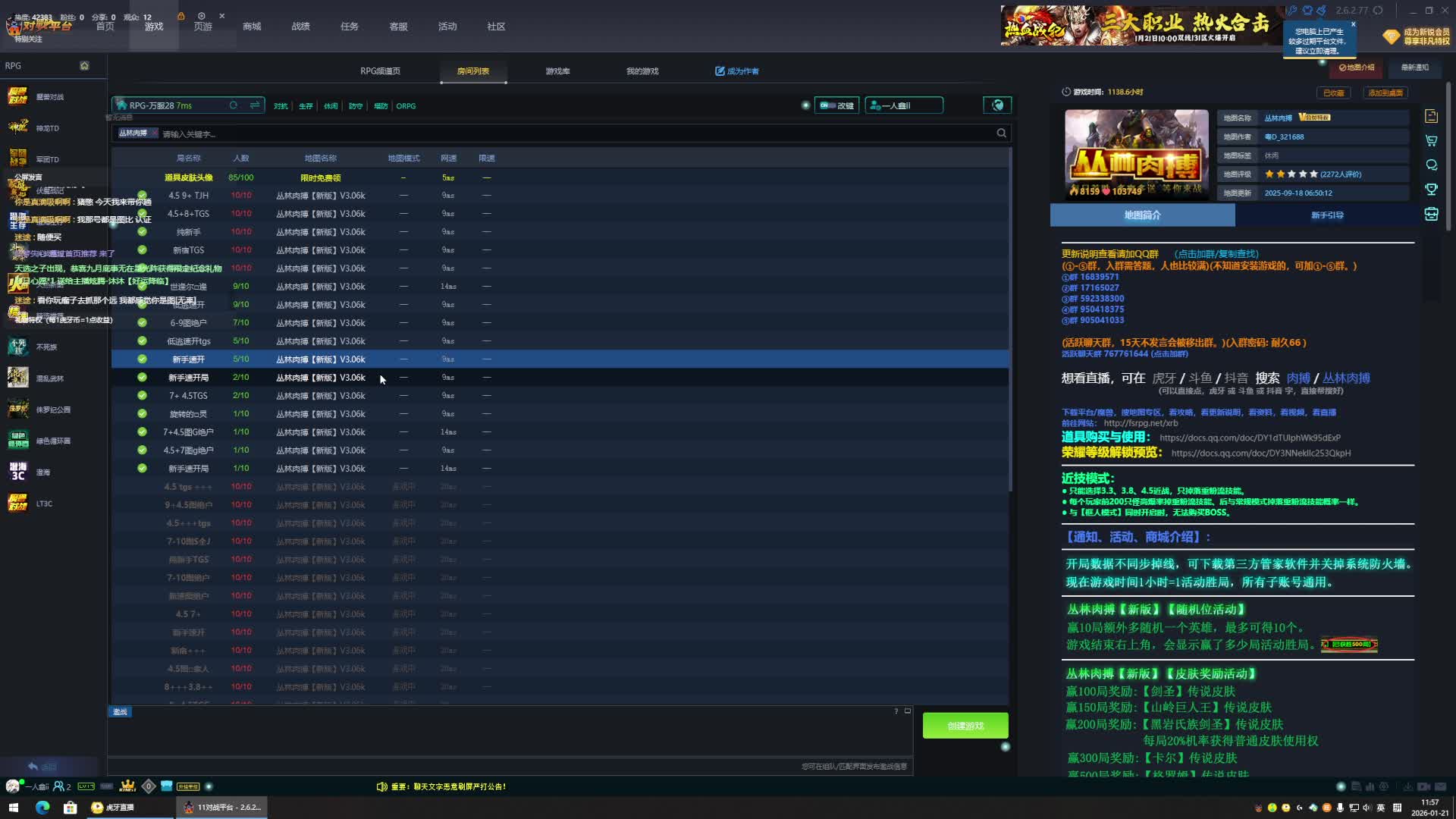Click the RPG sidebar home icon
Screen dimensions: 1456x819
tap(84, 66)
